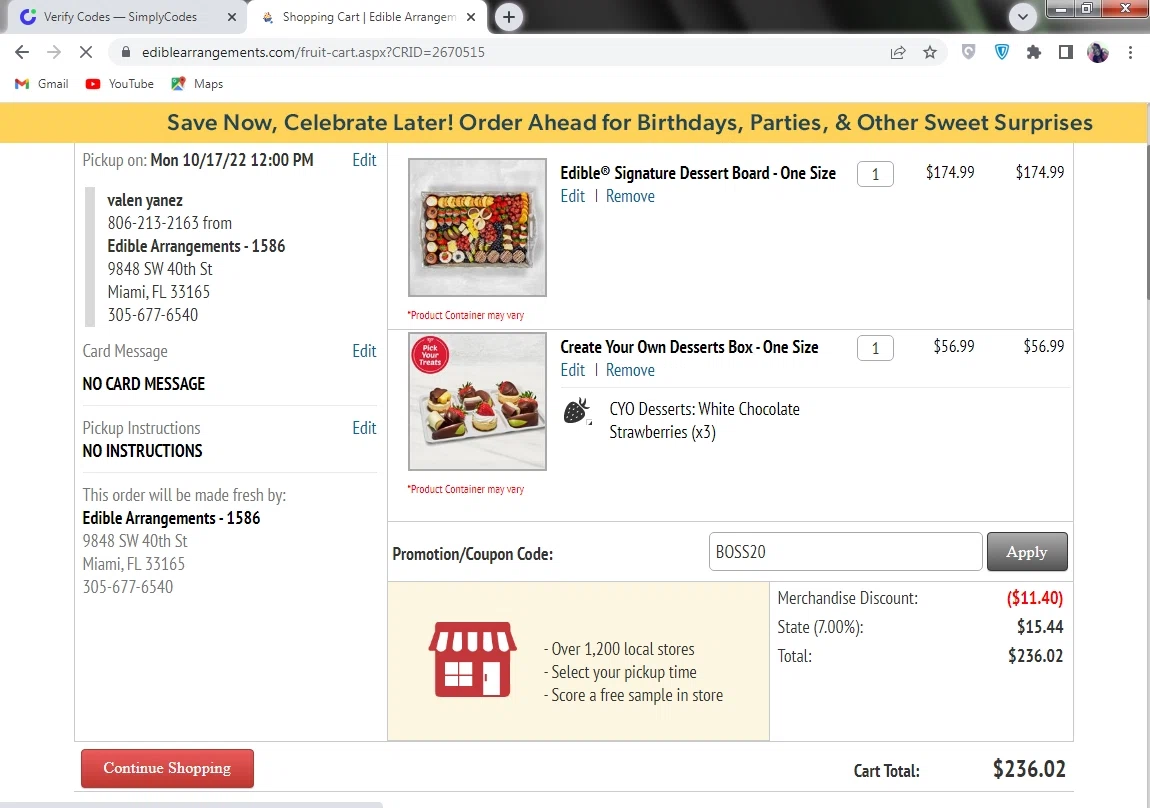Click the Edible Signature Dessert Board title
This screenshot has height=808, width=1150.
click(697, 173)
